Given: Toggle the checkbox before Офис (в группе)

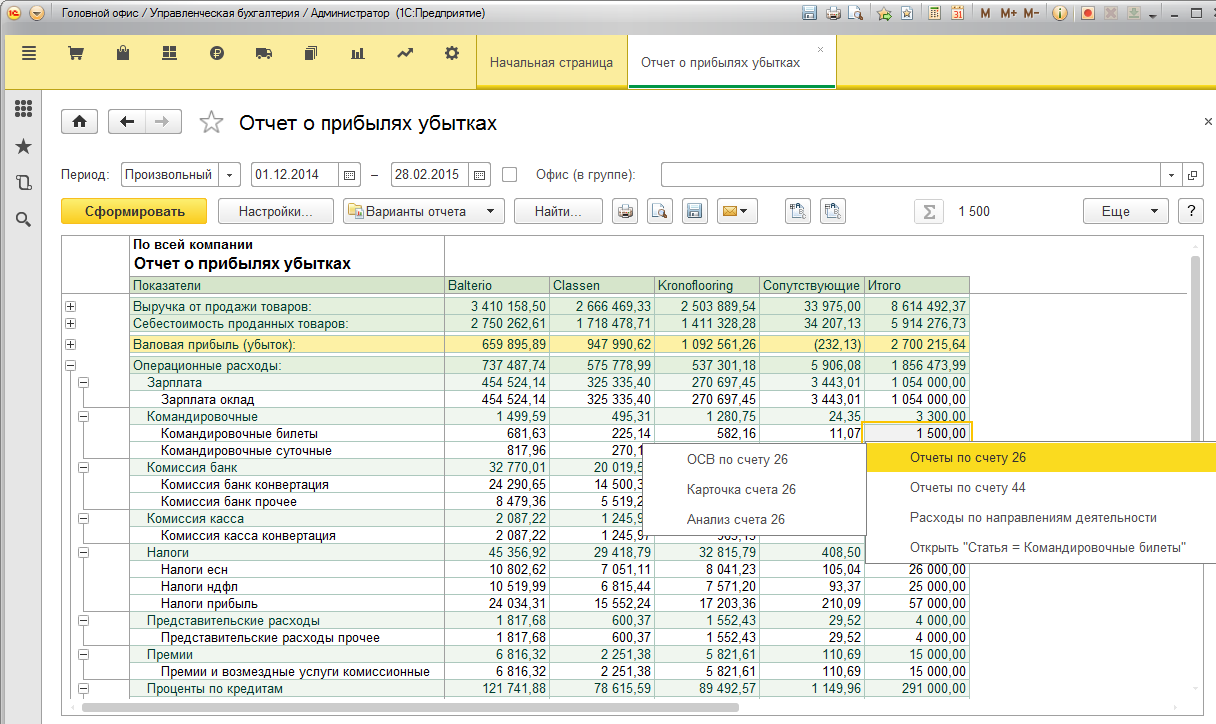Looking at the screenshot, I should click(x=509, y=174).
